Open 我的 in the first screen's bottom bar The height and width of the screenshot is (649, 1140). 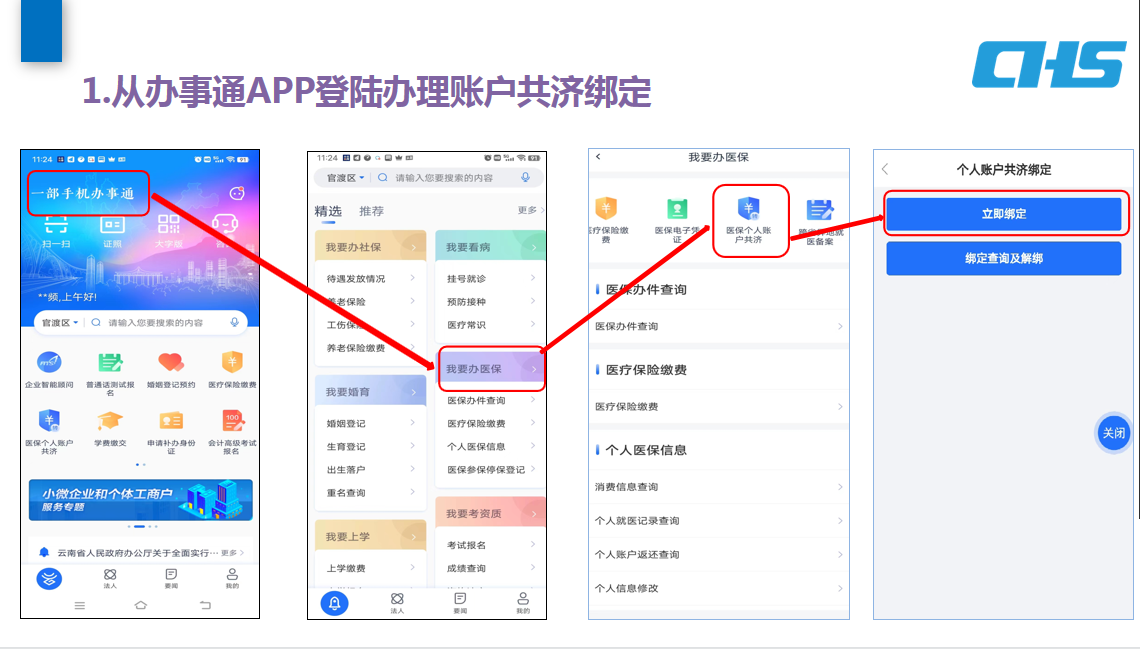click(232, 579)
